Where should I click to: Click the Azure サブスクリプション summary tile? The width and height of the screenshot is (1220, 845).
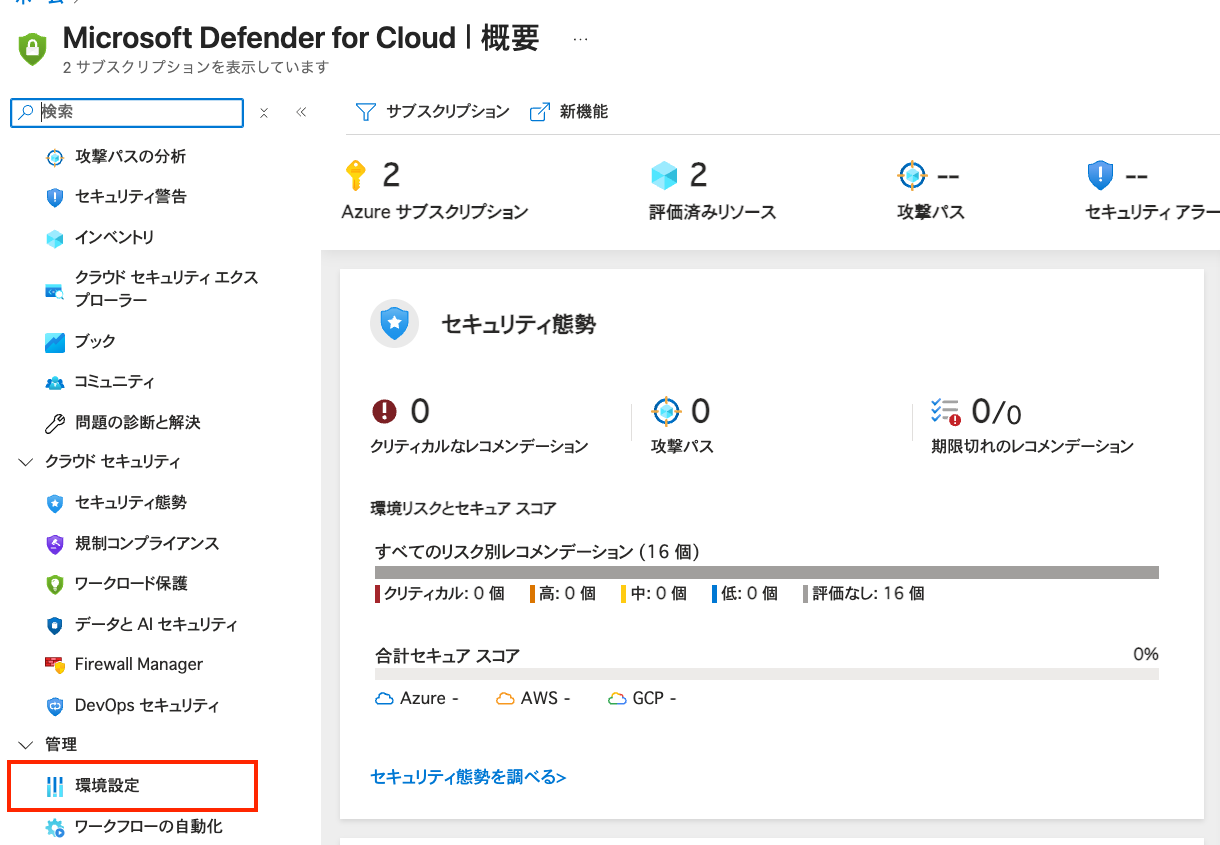(x=435, y=190)
